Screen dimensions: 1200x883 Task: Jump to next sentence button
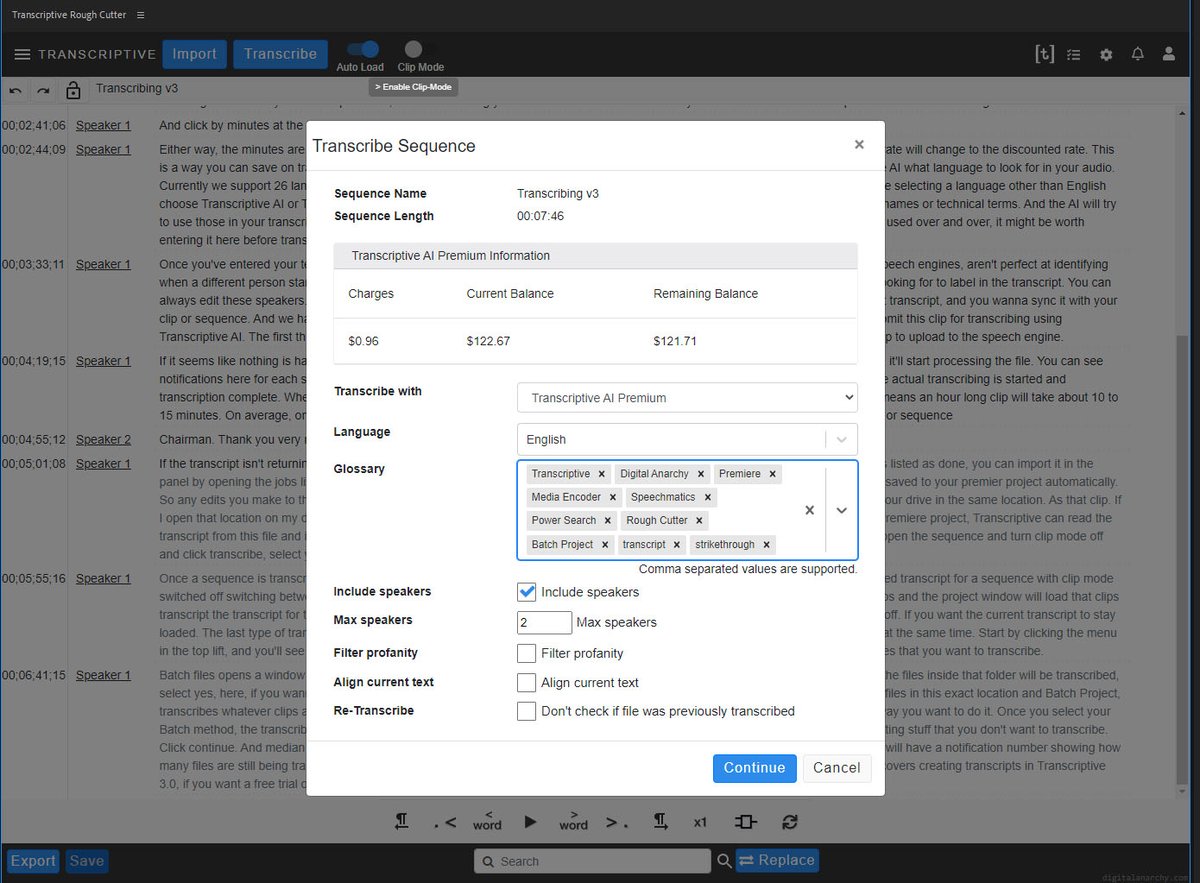[x=616, y=822]
